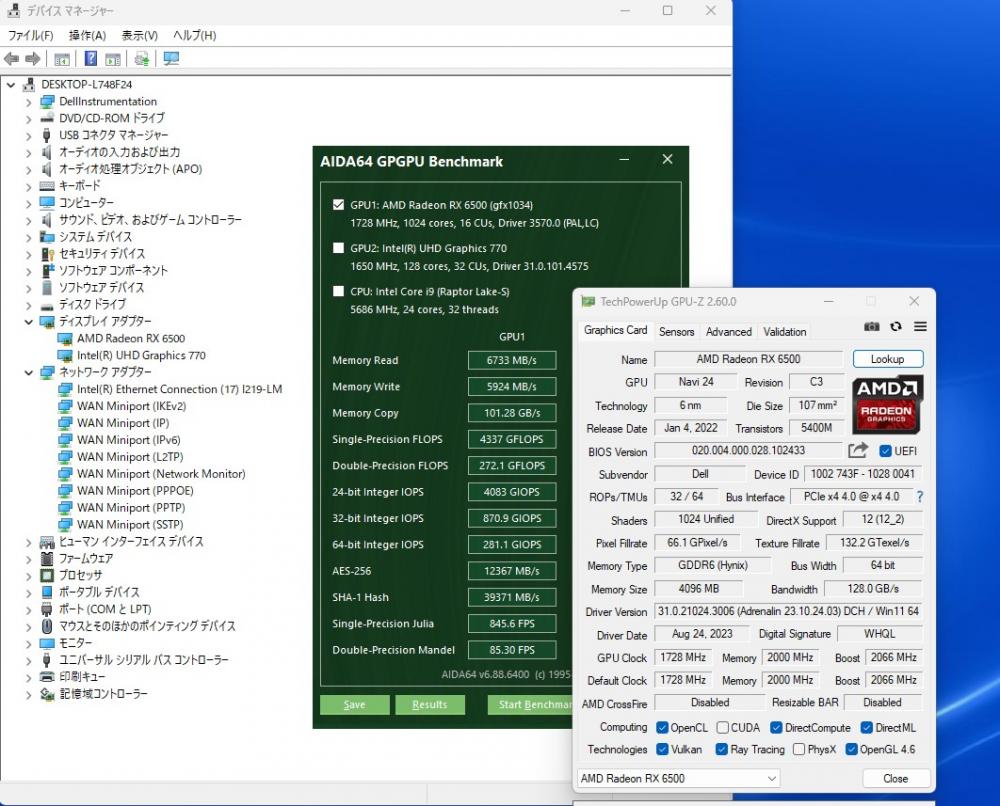Open the Help icon in Device Manager toolbar
Screen dimensions: 1000x806
91,59
